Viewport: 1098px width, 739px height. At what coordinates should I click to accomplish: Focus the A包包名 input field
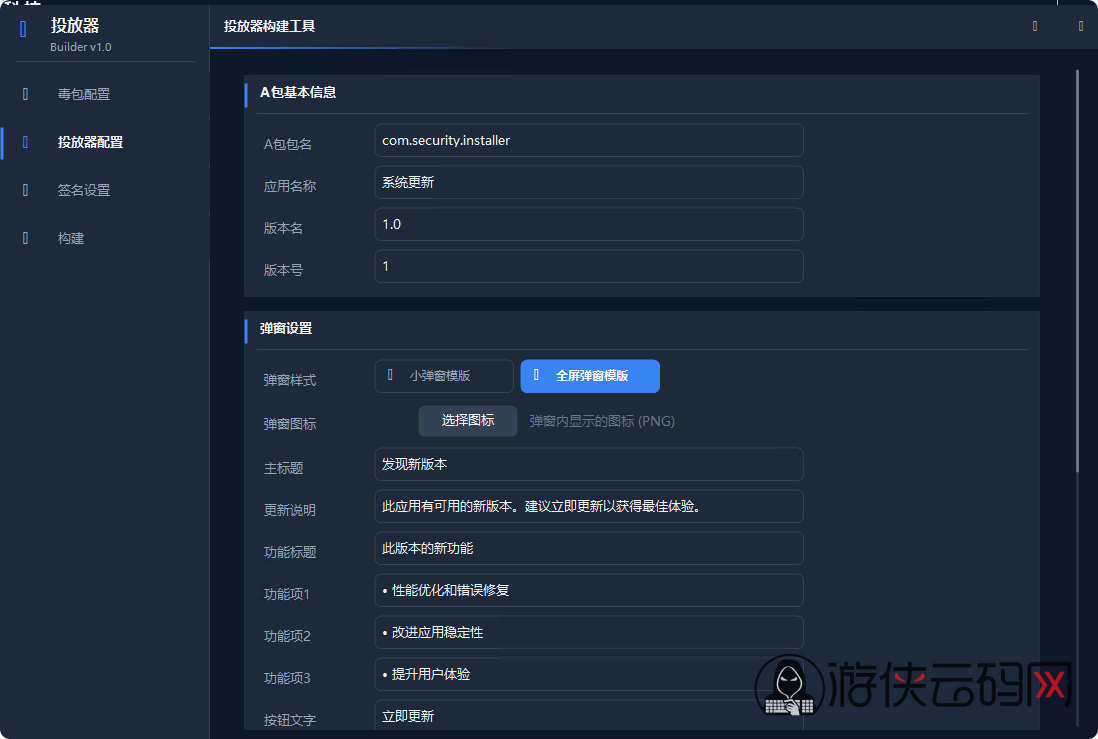coord(588,140)
